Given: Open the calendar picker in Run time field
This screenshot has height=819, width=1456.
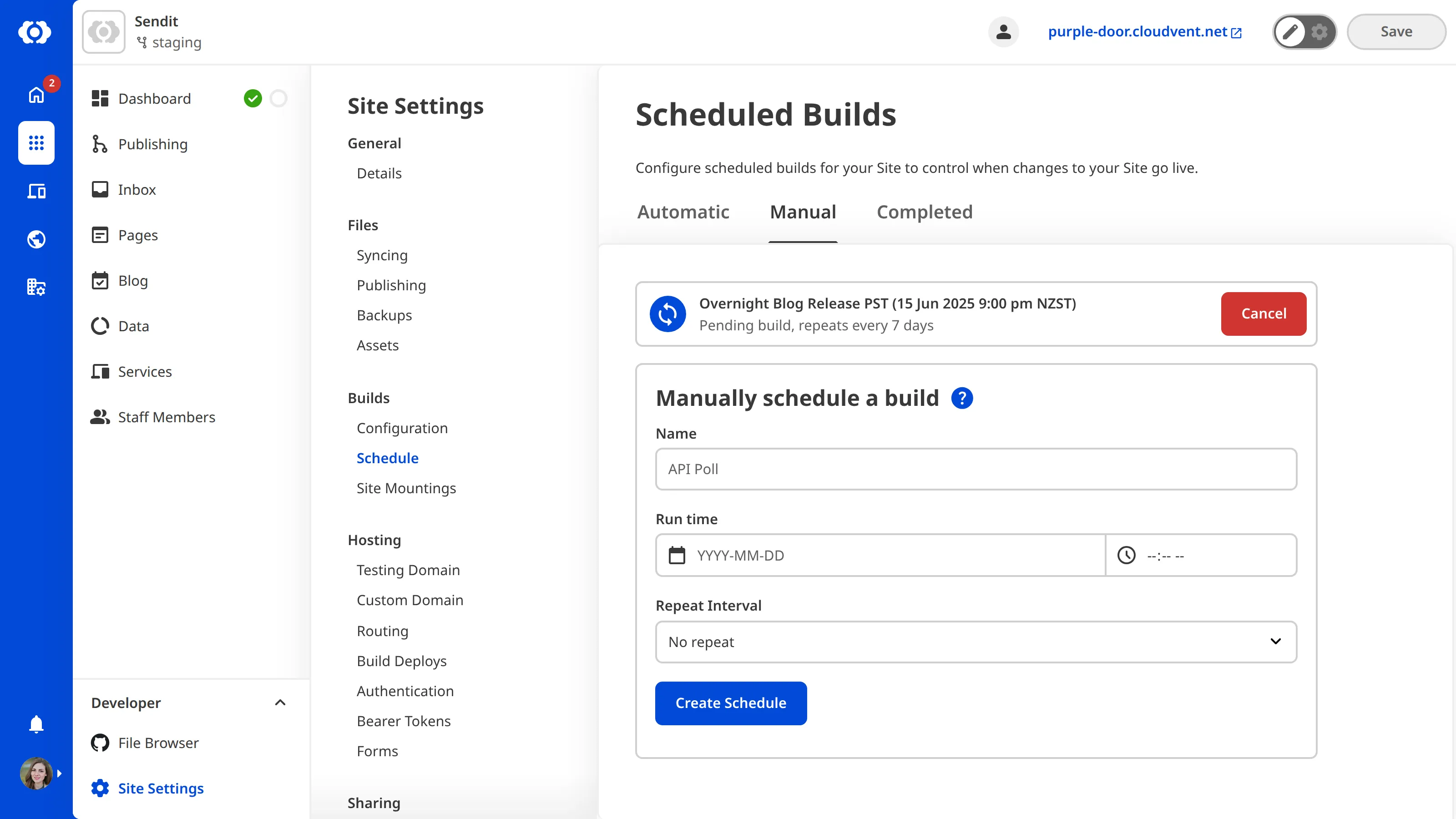Looking at the screenshot, I should tap(677, 555).
